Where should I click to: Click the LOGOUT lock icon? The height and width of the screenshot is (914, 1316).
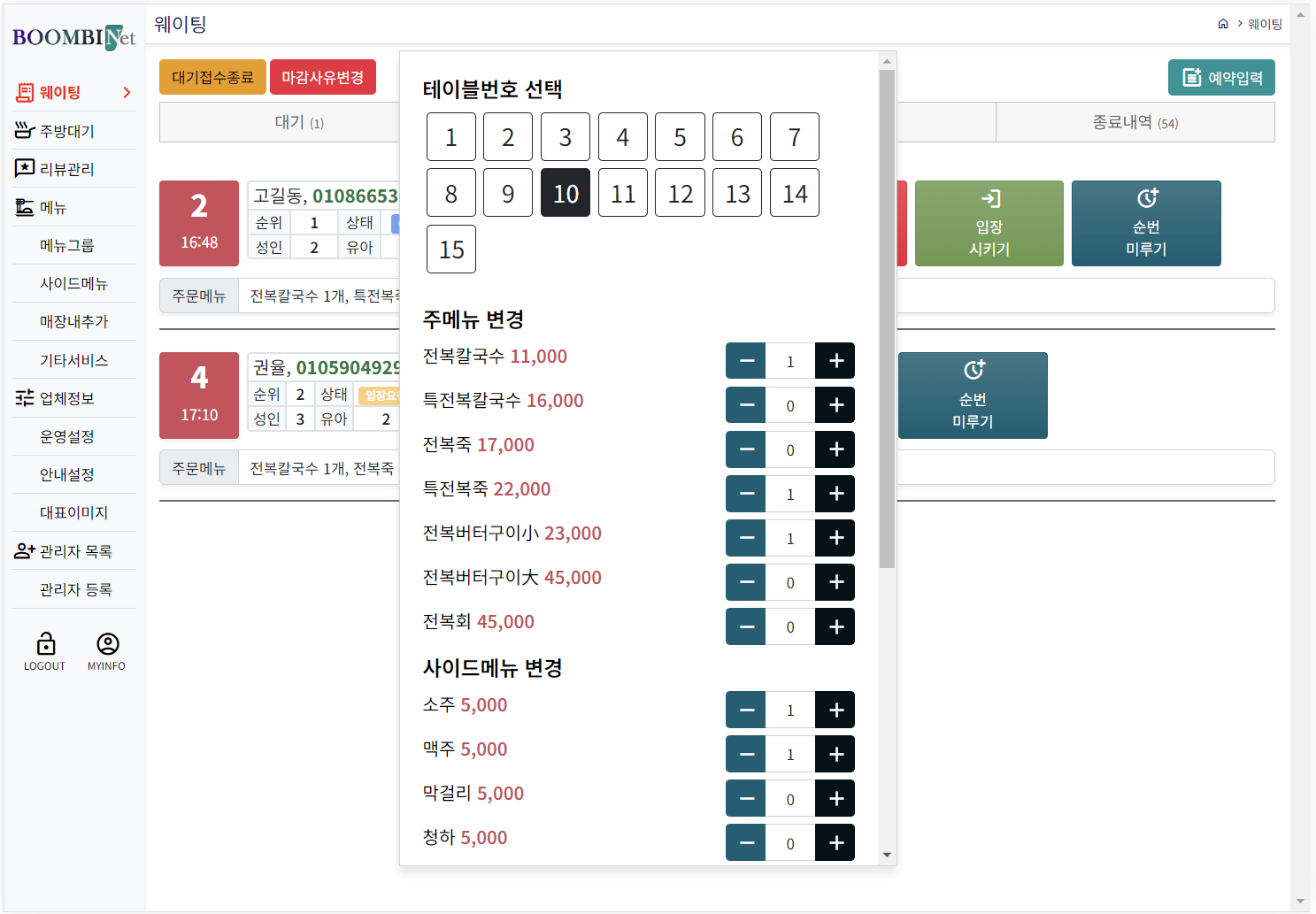[x=45, y=643]
